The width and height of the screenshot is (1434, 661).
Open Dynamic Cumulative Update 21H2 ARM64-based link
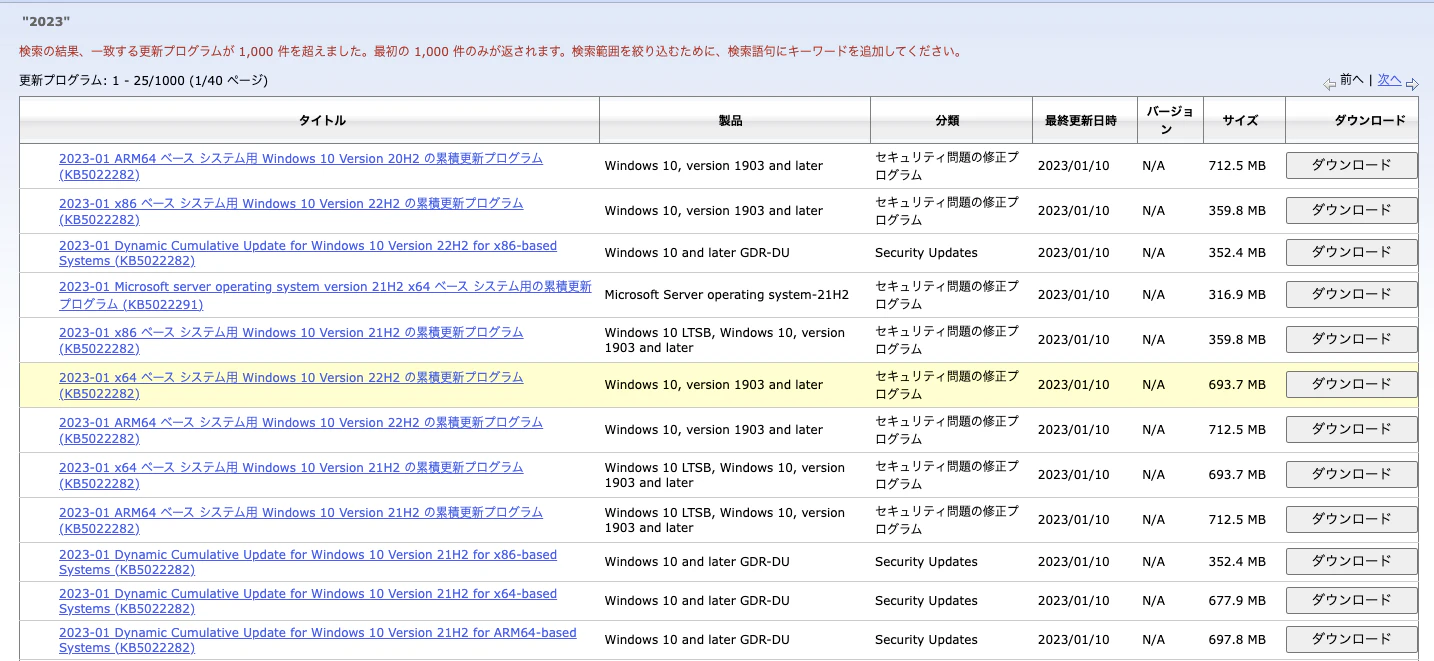(318, 640)
